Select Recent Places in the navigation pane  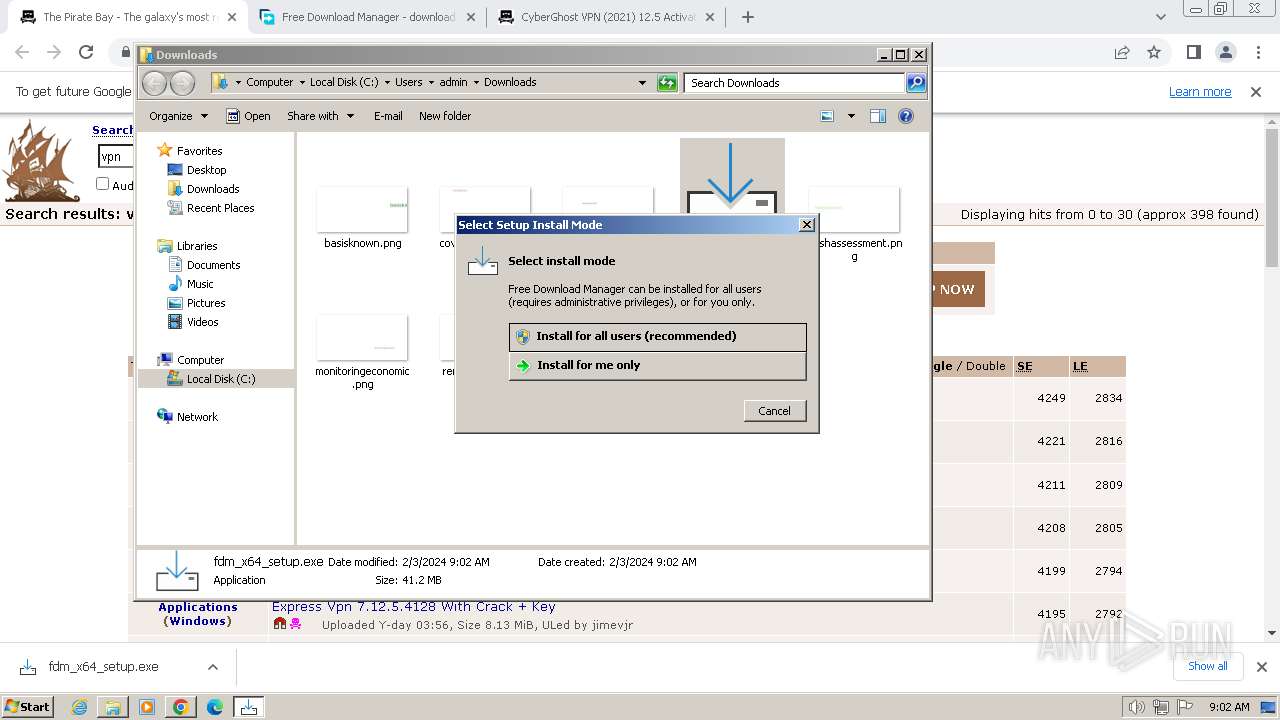click(x=220, y=208)
